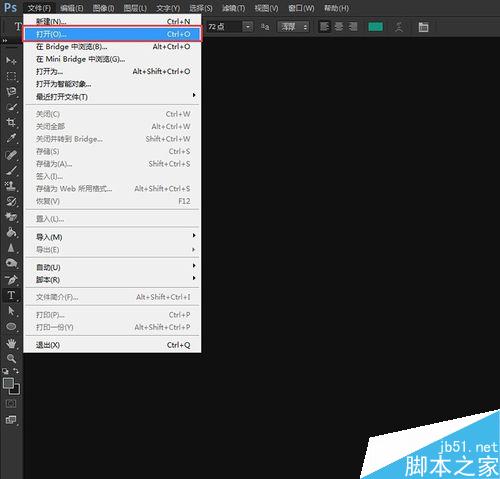
Task: Toggle Quick Mask mode
Action: [11, 404]
